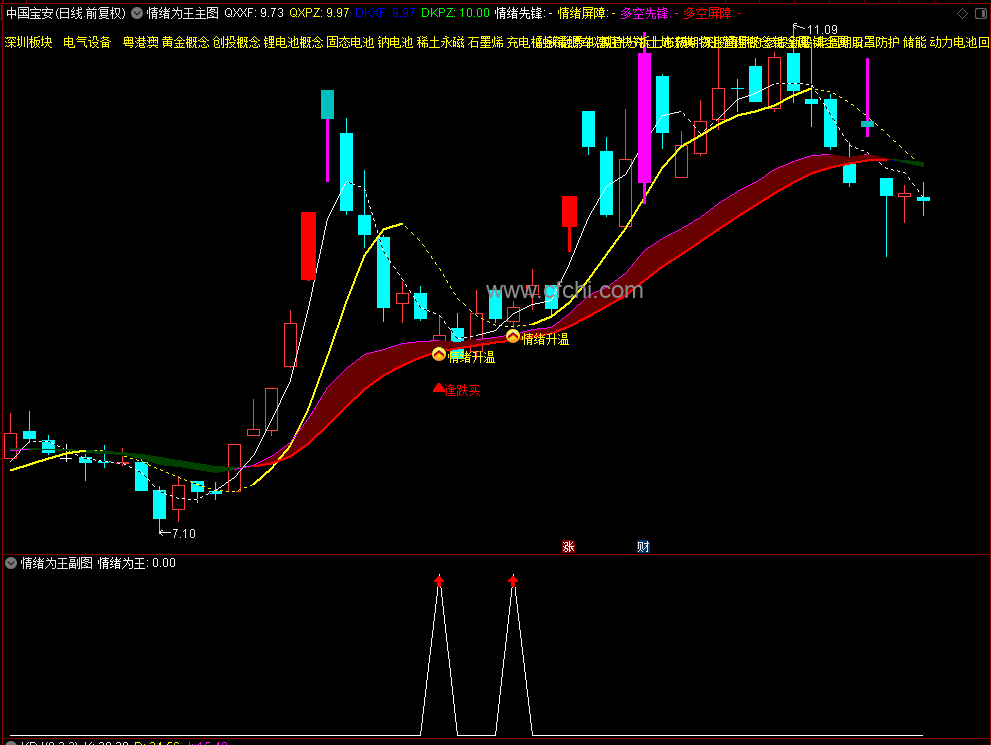Select the 锂电池概念 sector label
The image size is (991, 745).
(293, 42)
